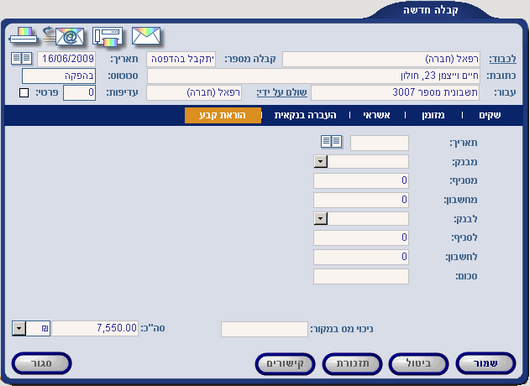Open the לכבוד link
The height and width of the screenshot is (386, 530).
pos(503,59)
